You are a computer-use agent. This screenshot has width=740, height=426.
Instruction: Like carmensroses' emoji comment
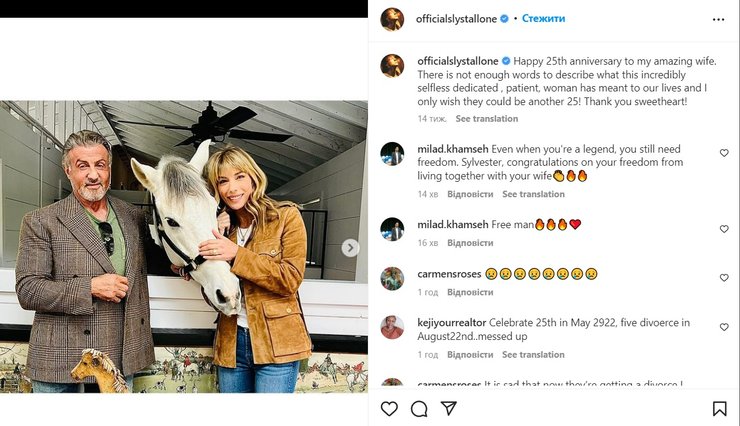click(x=724, y=278)
